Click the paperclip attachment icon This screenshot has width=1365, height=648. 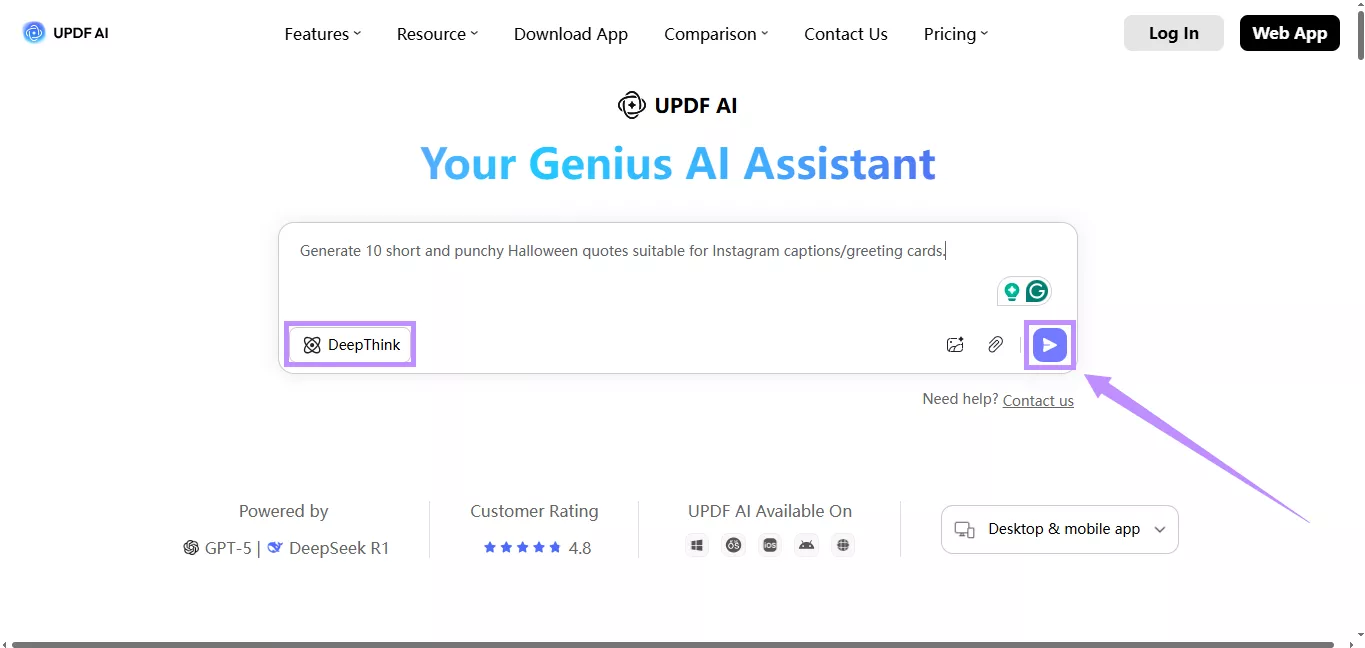click(995, 344)
